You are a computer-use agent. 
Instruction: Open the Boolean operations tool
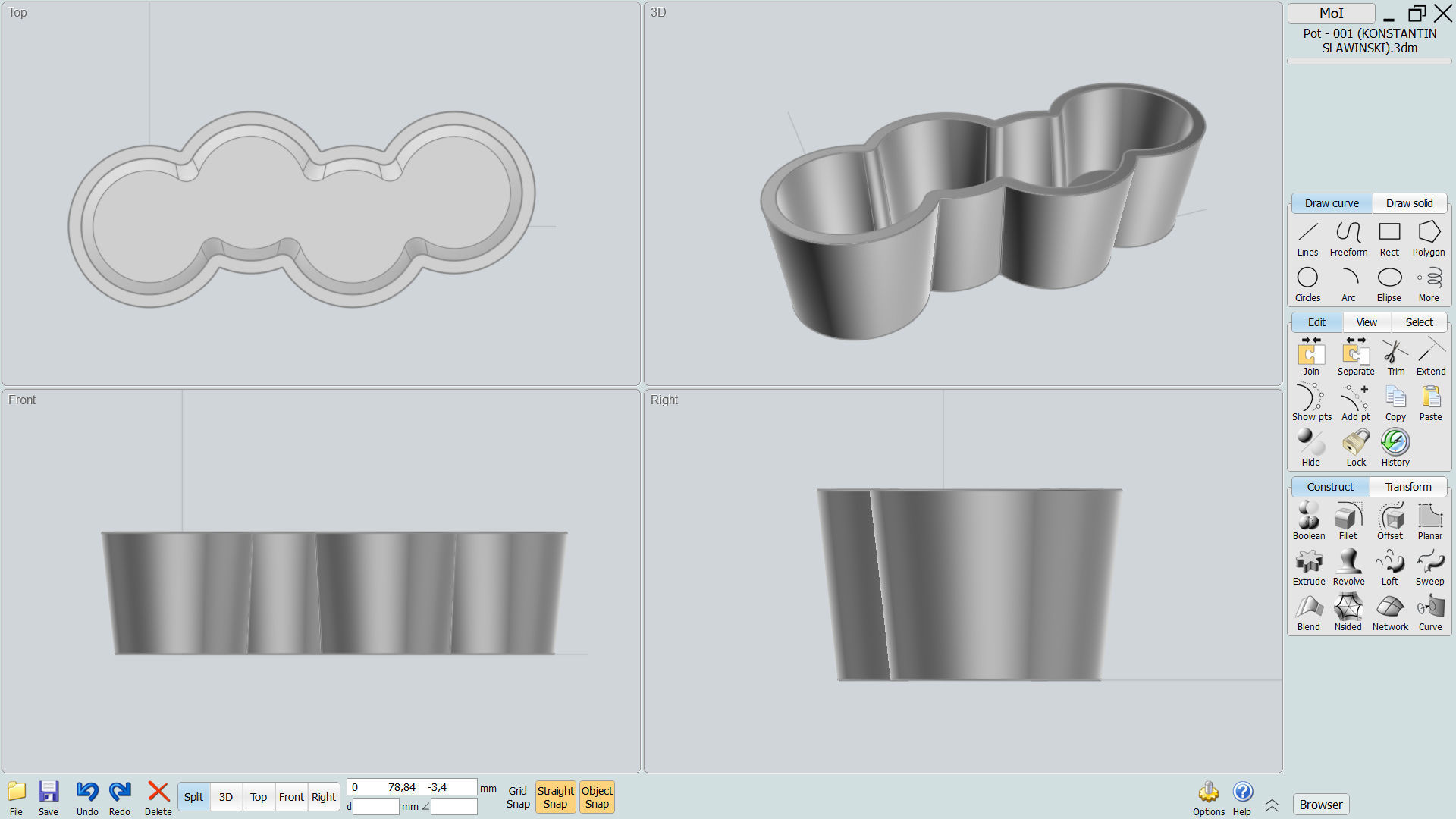pos(1309,522)
